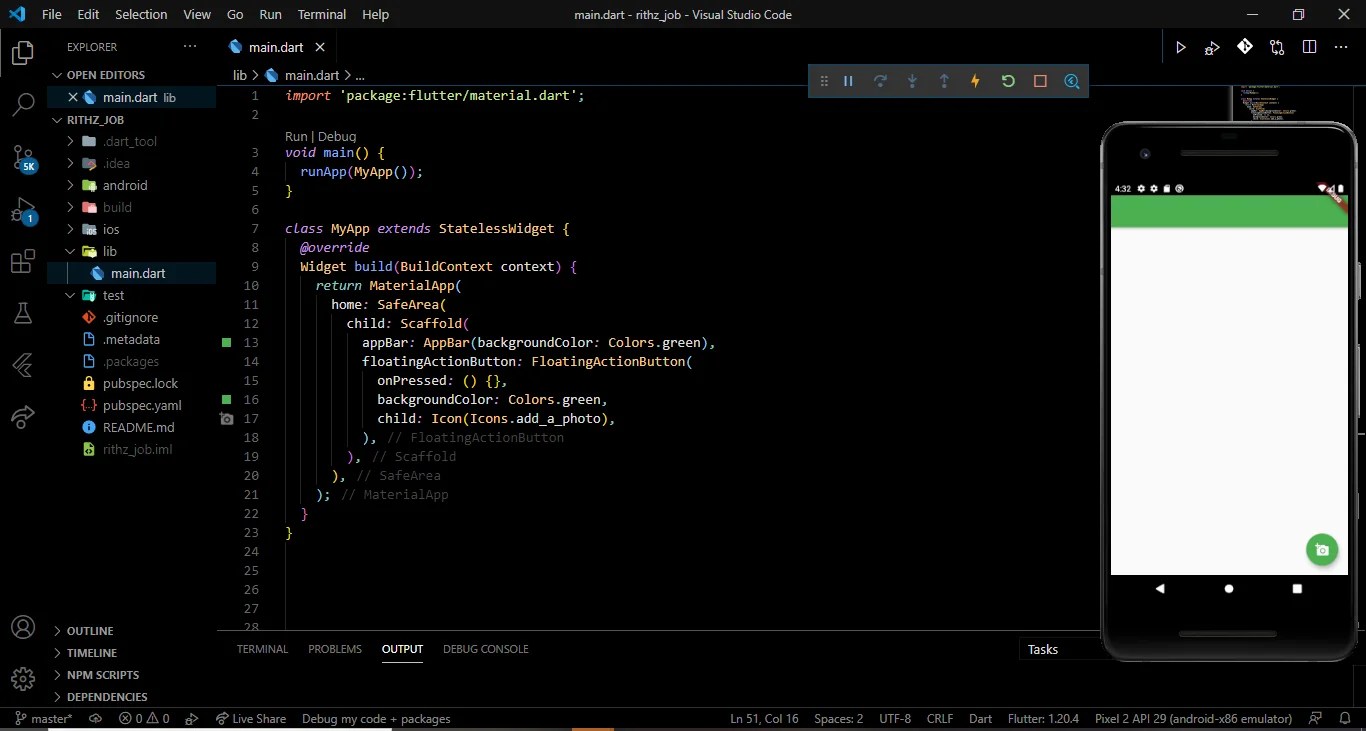Toggle the breakpoint on line 16
Viewport: 1366px width, 731px height.
click(226, 399)
